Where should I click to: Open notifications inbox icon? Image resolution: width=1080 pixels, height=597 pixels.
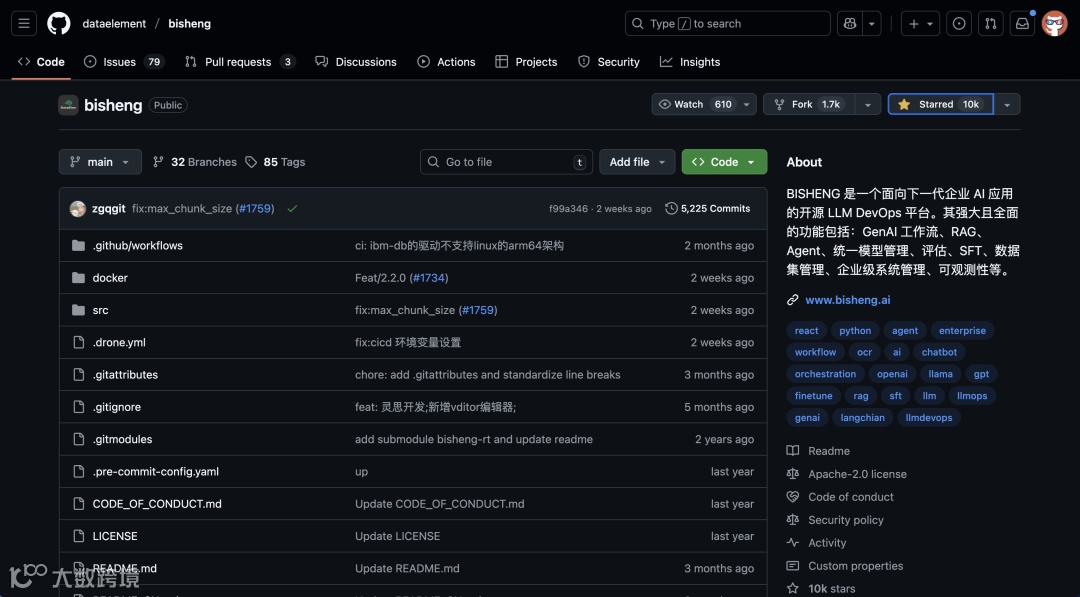[1022, 23]
